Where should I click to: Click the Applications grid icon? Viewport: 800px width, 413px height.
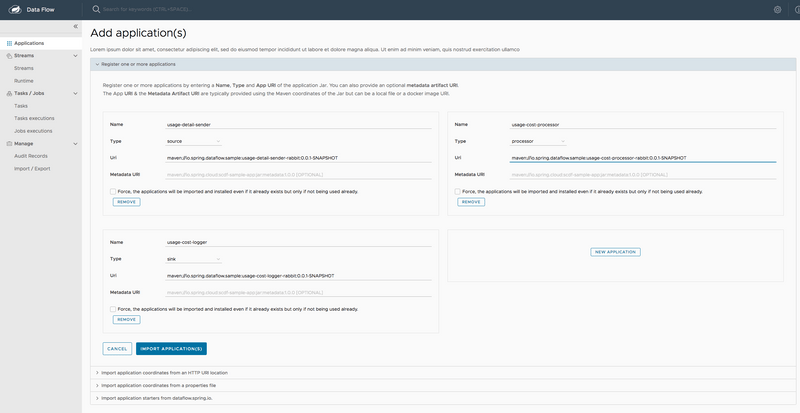9,43
